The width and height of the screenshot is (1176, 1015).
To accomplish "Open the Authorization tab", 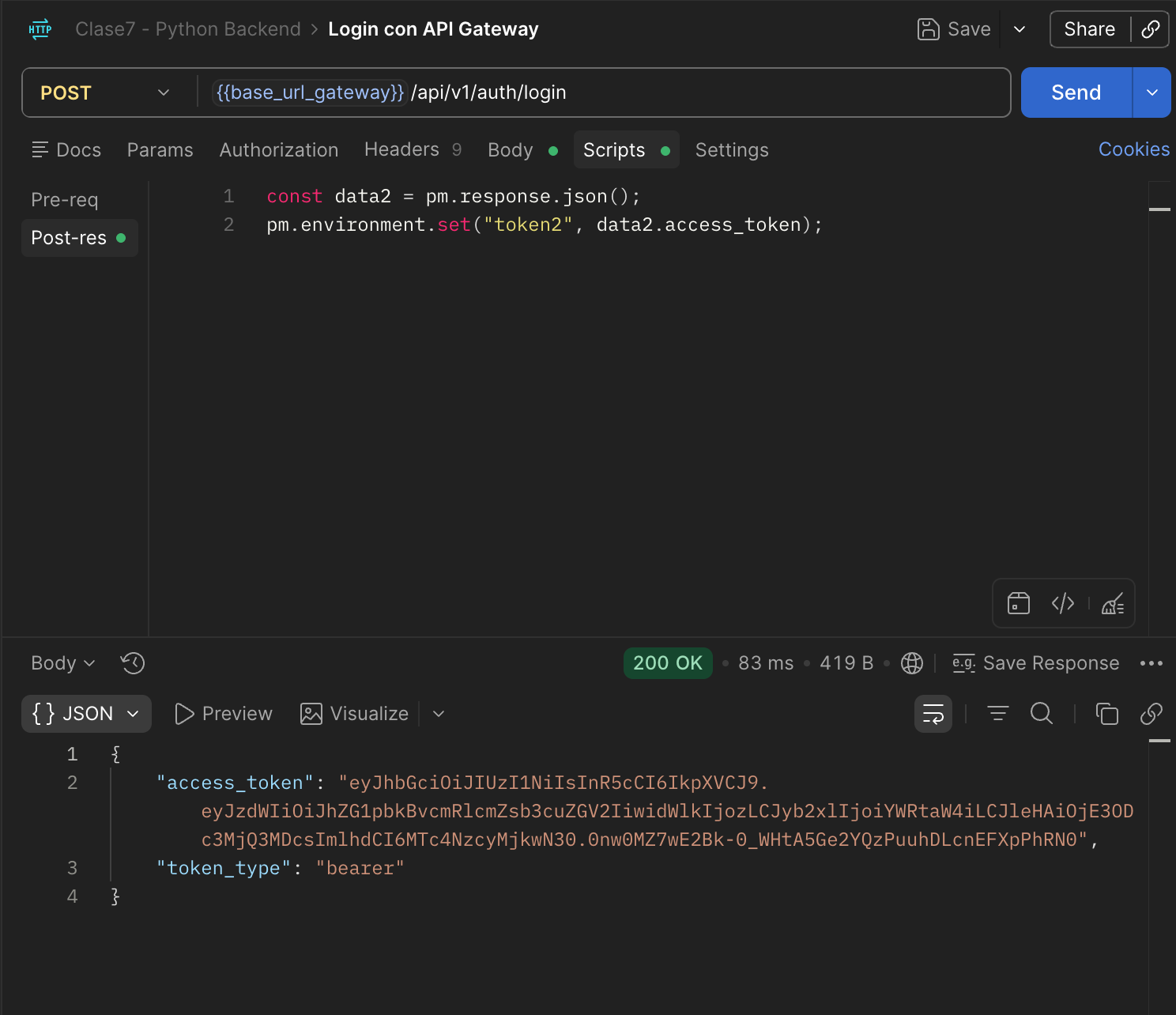I will [x=279, y=150].
